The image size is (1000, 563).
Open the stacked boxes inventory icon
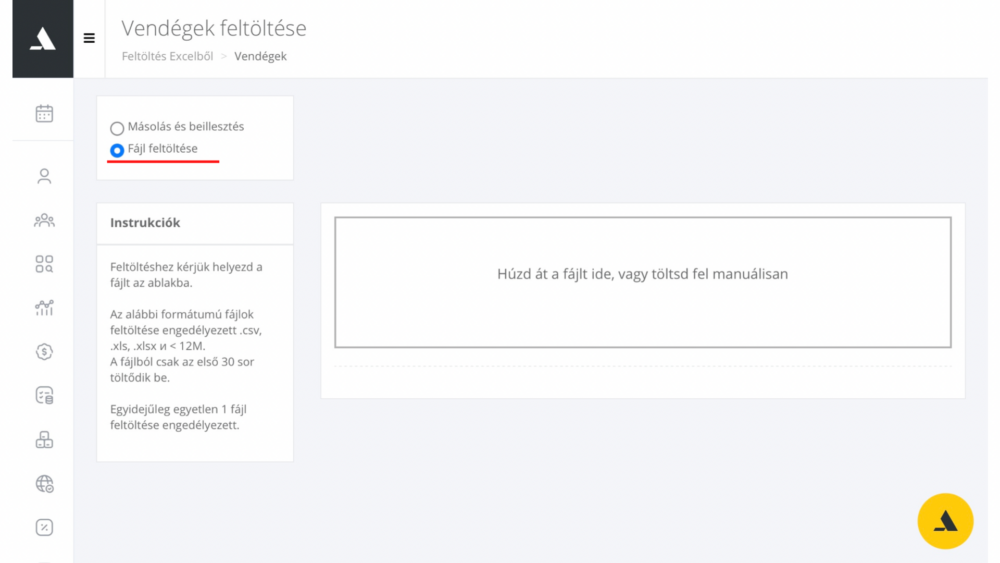tap(44, 440)
